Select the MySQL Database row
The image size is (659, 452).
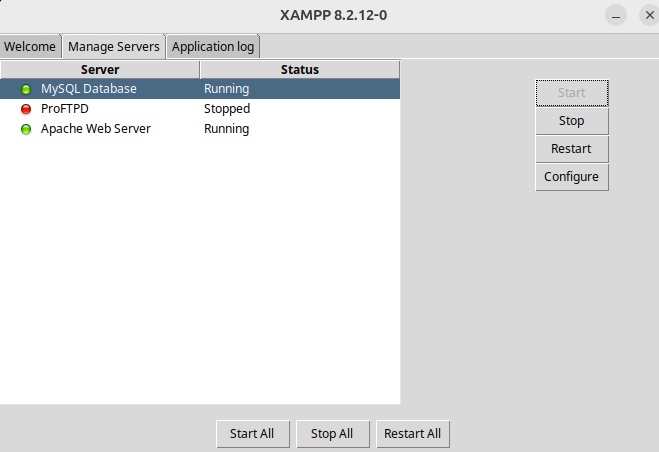click(x=200, y=89)
